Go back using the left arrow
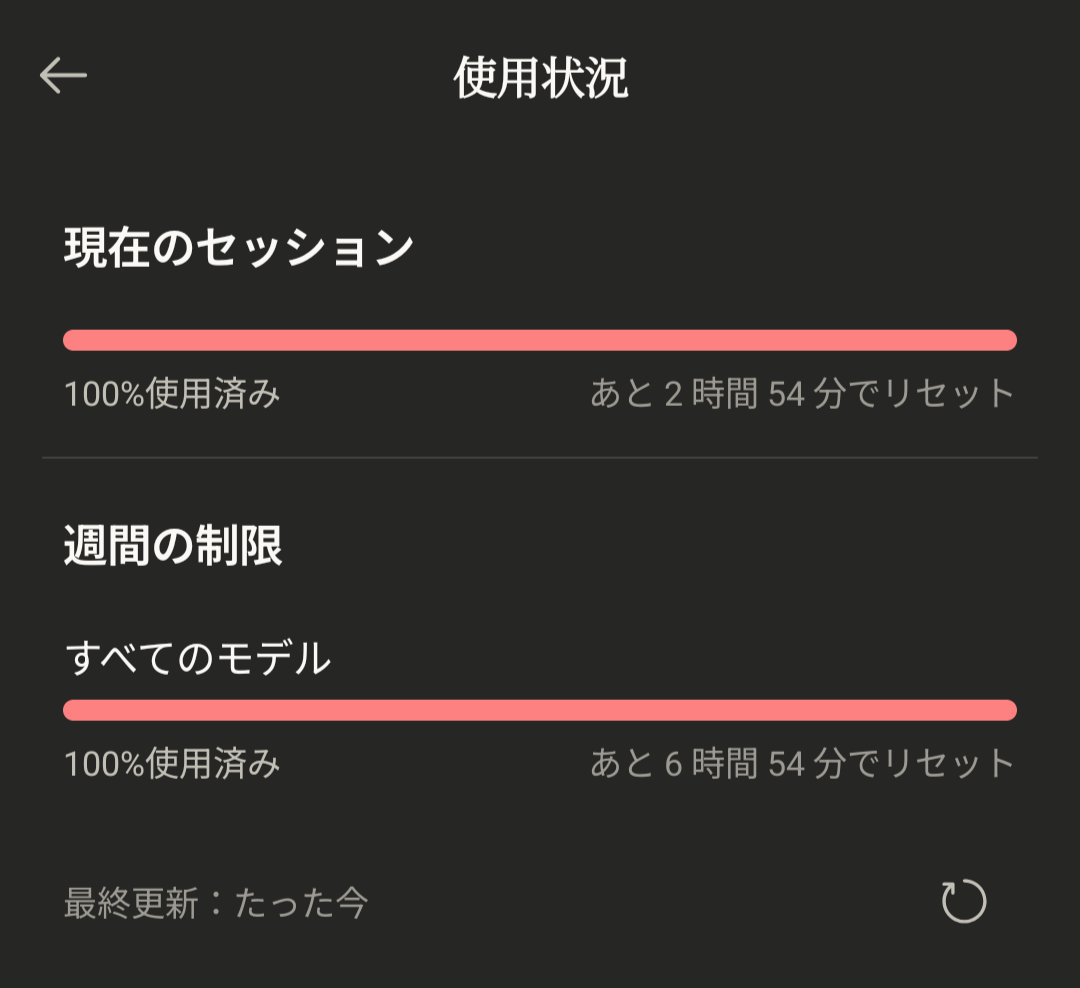Image resolution: width=1080 pixels, height=988 pixels. point(63,76)
